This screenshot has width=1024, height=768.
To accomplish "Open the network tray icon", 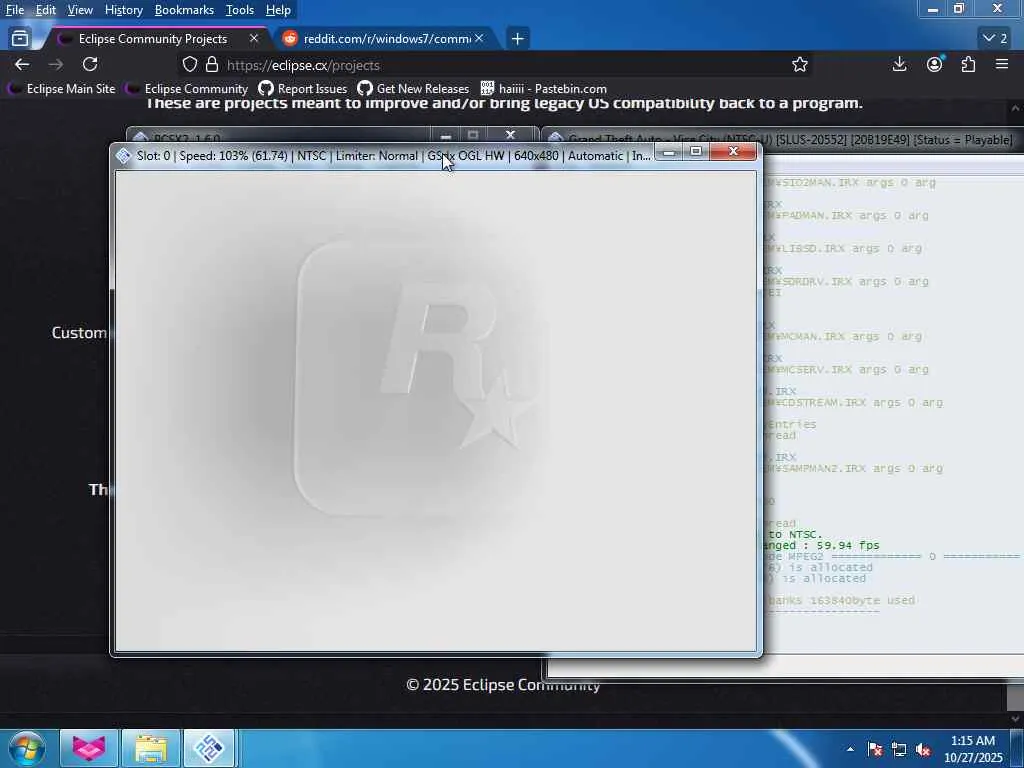I will (899, 749).
